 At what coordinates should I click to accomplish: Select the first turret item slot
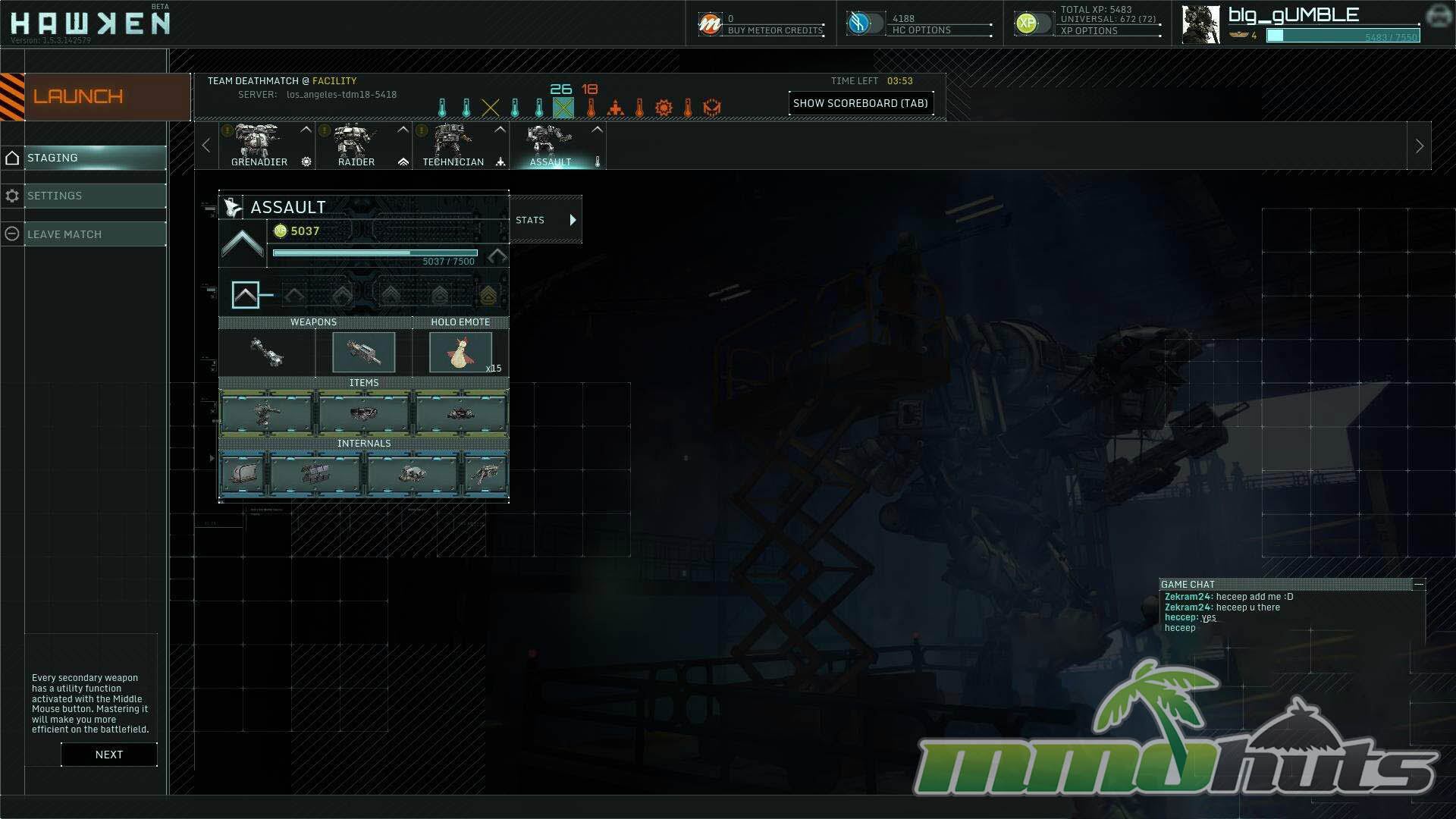click(x=266, y=413)
